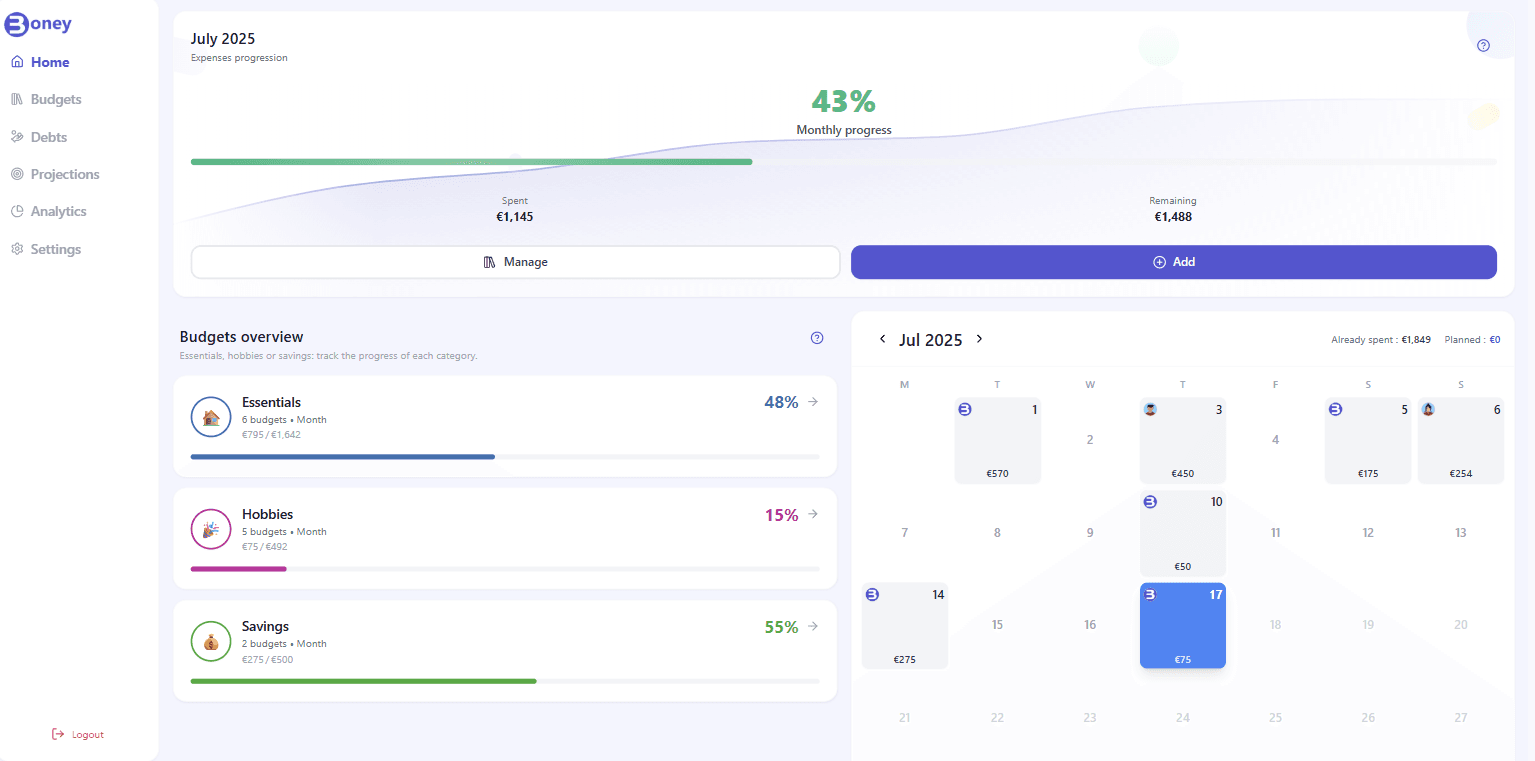Viewport: 1535px width, 761px height.
Task: Click the 15% Hobbies percentage
Action: click(781, 515)
